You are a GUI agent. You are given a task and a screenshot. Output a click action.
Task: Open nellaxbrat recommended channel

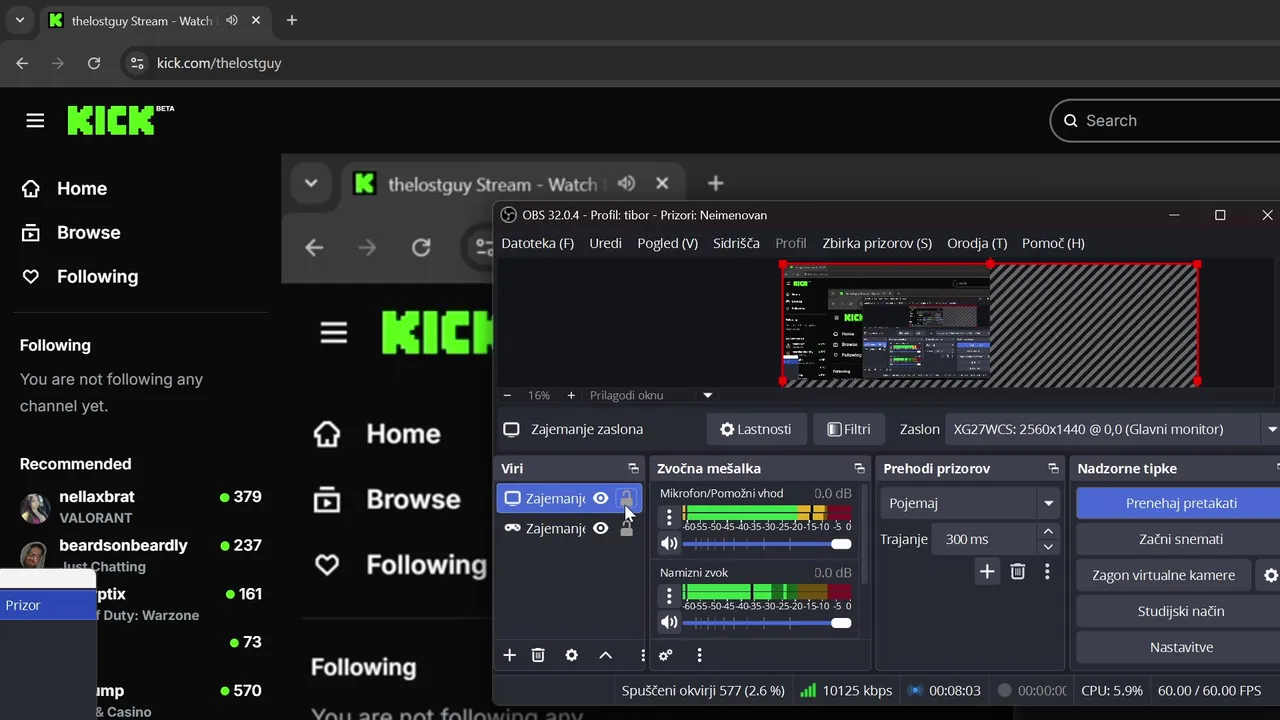pyautogui.click(x=140, y=506)
